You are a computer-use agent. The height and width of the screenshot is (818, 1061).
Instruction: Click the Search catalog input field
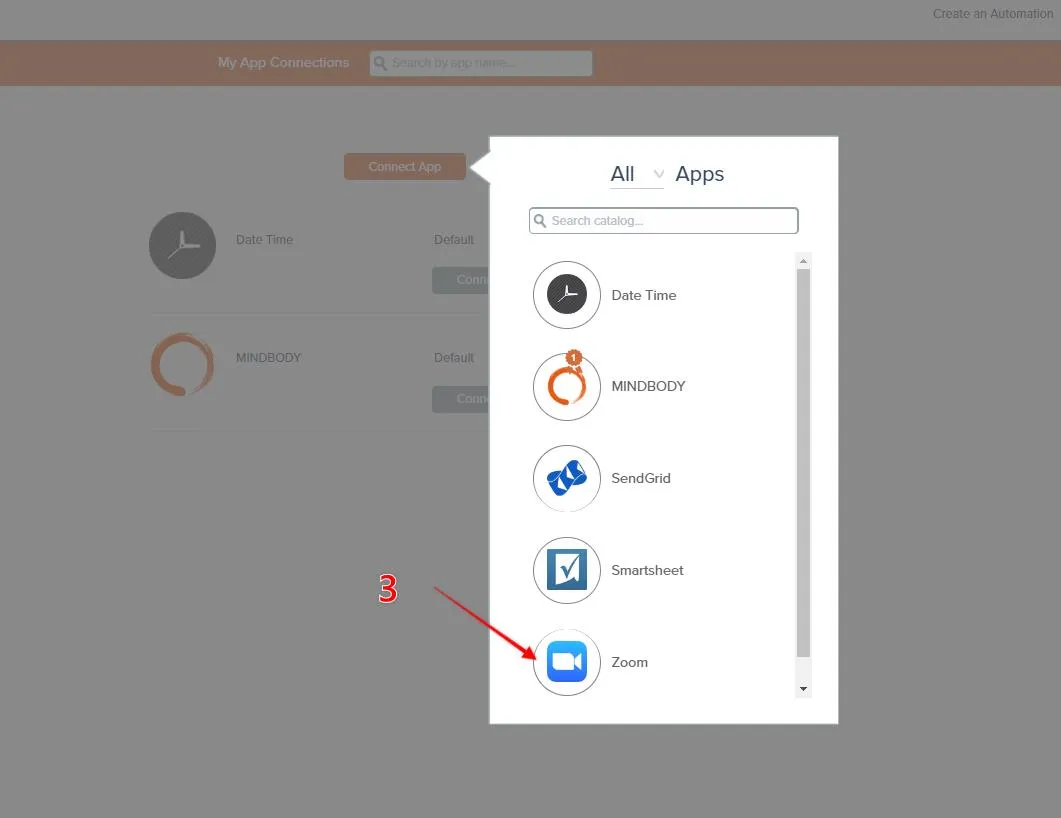664,221
